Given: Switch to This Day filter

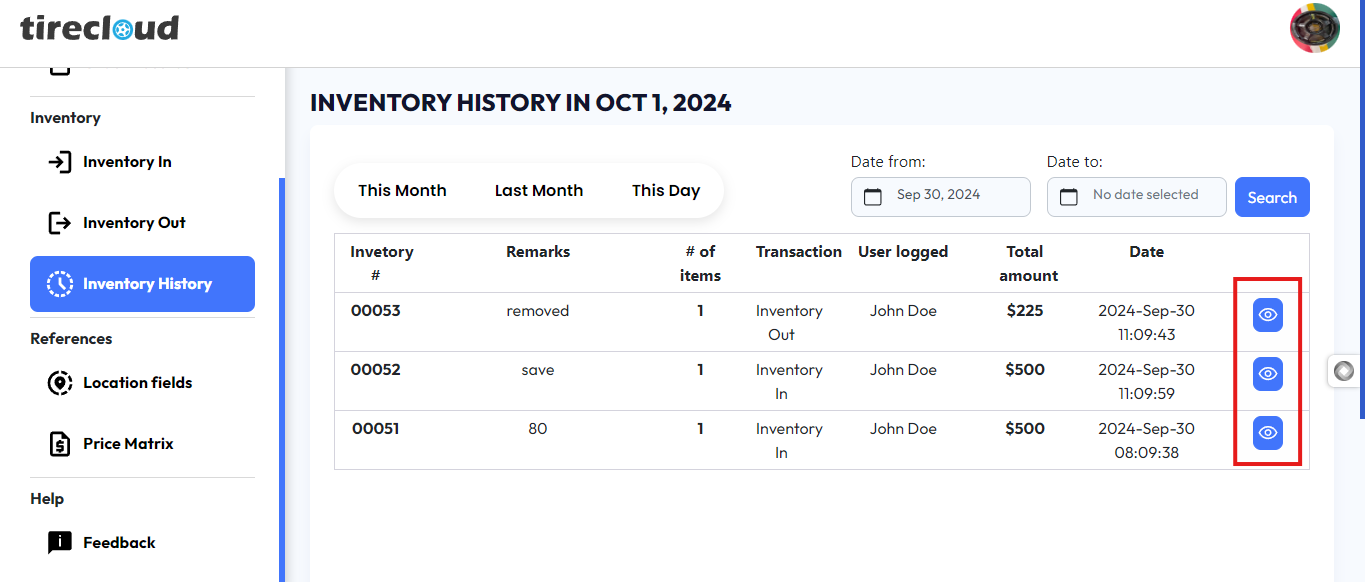Looking at the screenshot, I should pyautogui.click(x=665, y=191).
